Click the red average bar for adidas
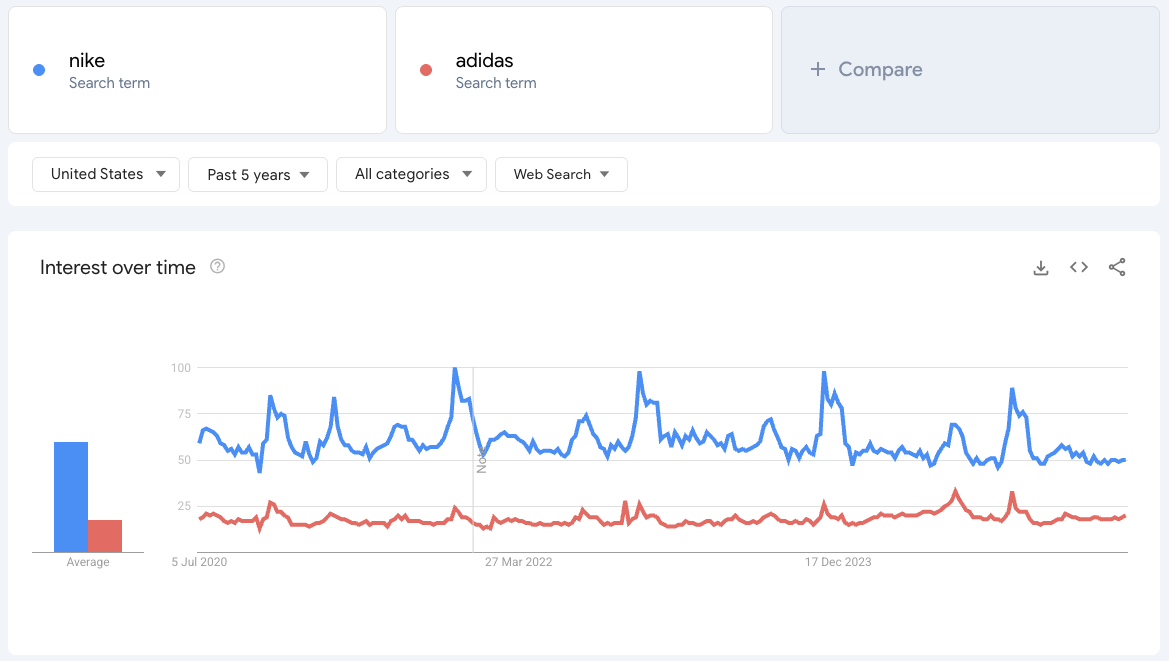Viewport: 1169px width, 661px height. click(x=107, y=535)
